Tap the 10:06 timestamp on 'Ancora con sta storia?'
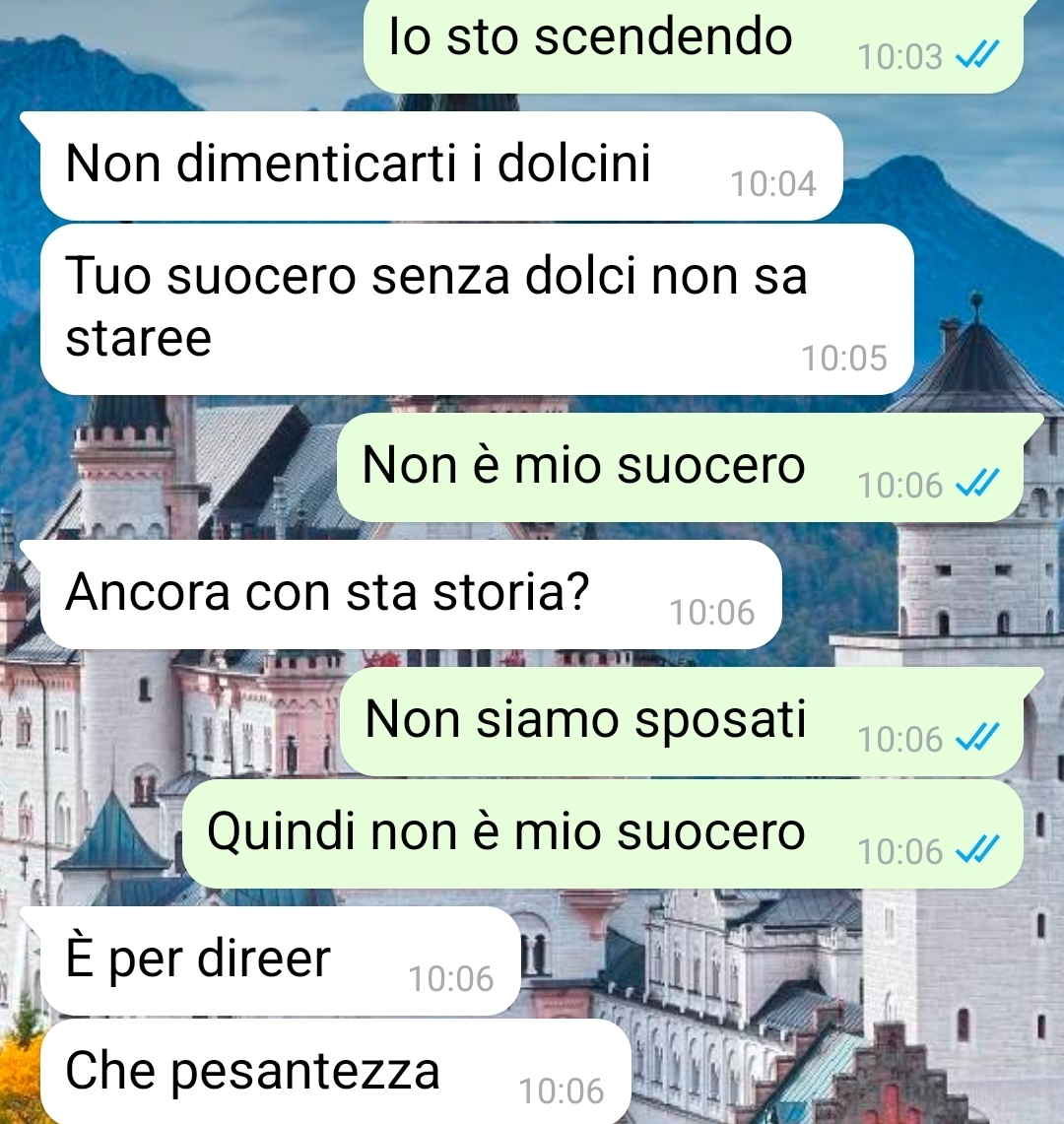This screenshot has height=1124, width=1064. [712, 613]
